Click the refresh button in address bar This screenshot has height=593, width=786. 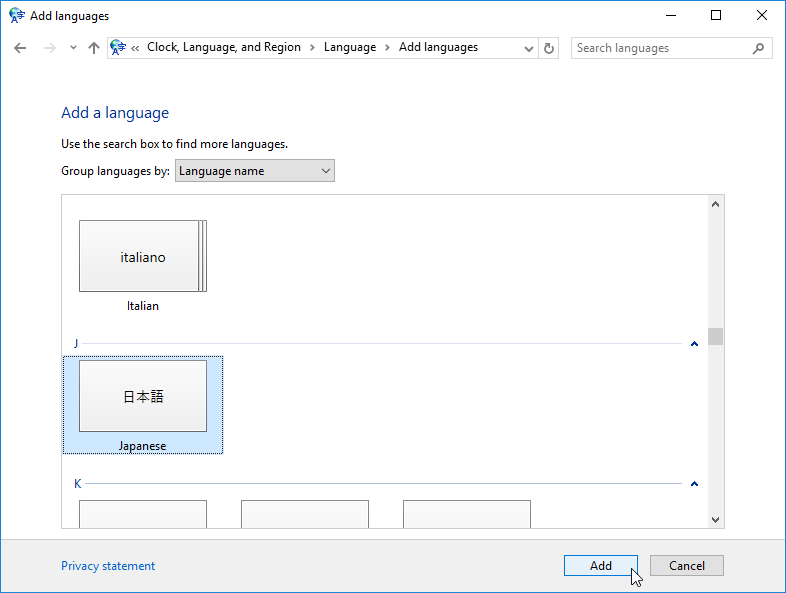click(549, 48)
